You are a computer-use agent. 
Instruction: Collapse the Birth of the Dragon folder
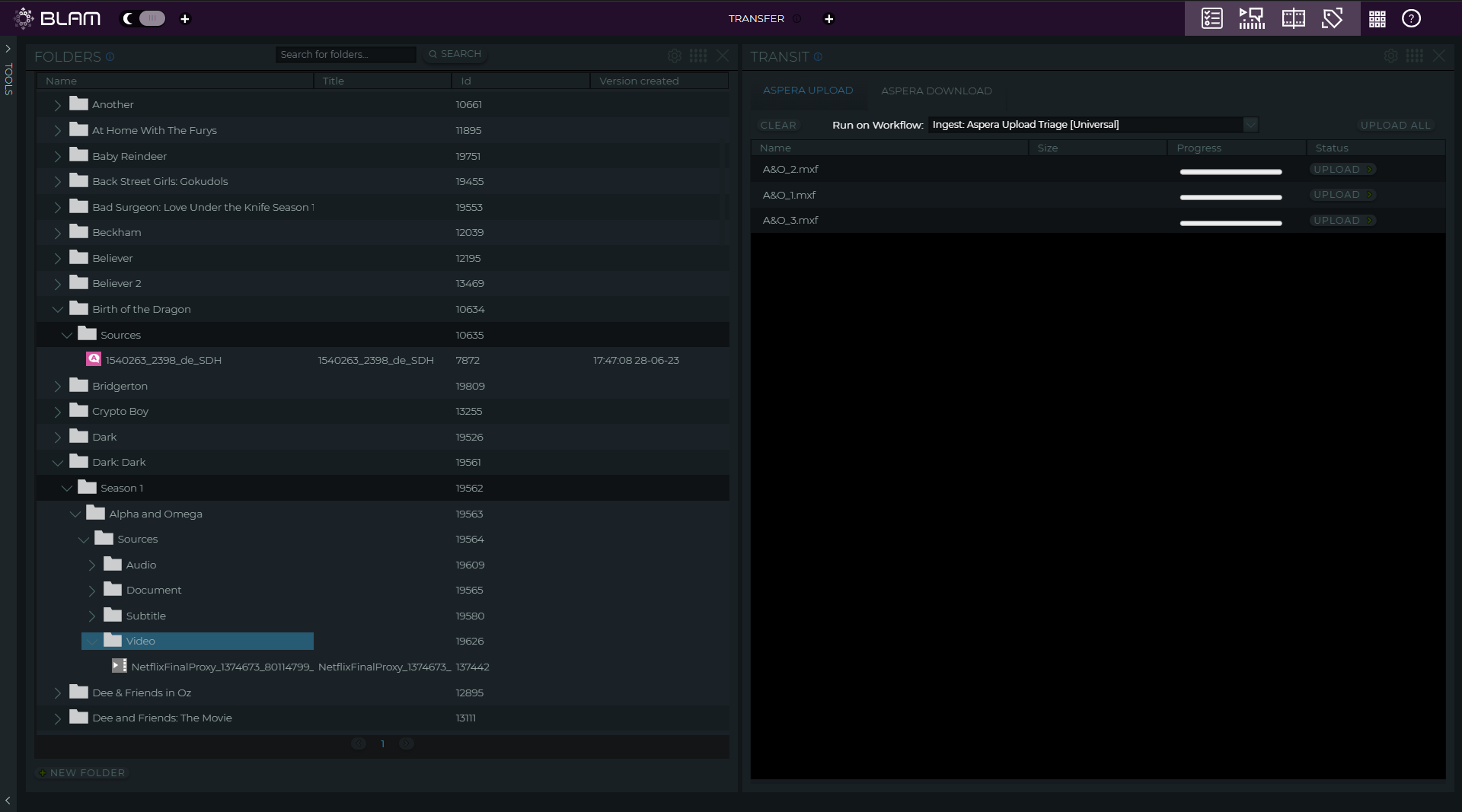click(58, 310)
